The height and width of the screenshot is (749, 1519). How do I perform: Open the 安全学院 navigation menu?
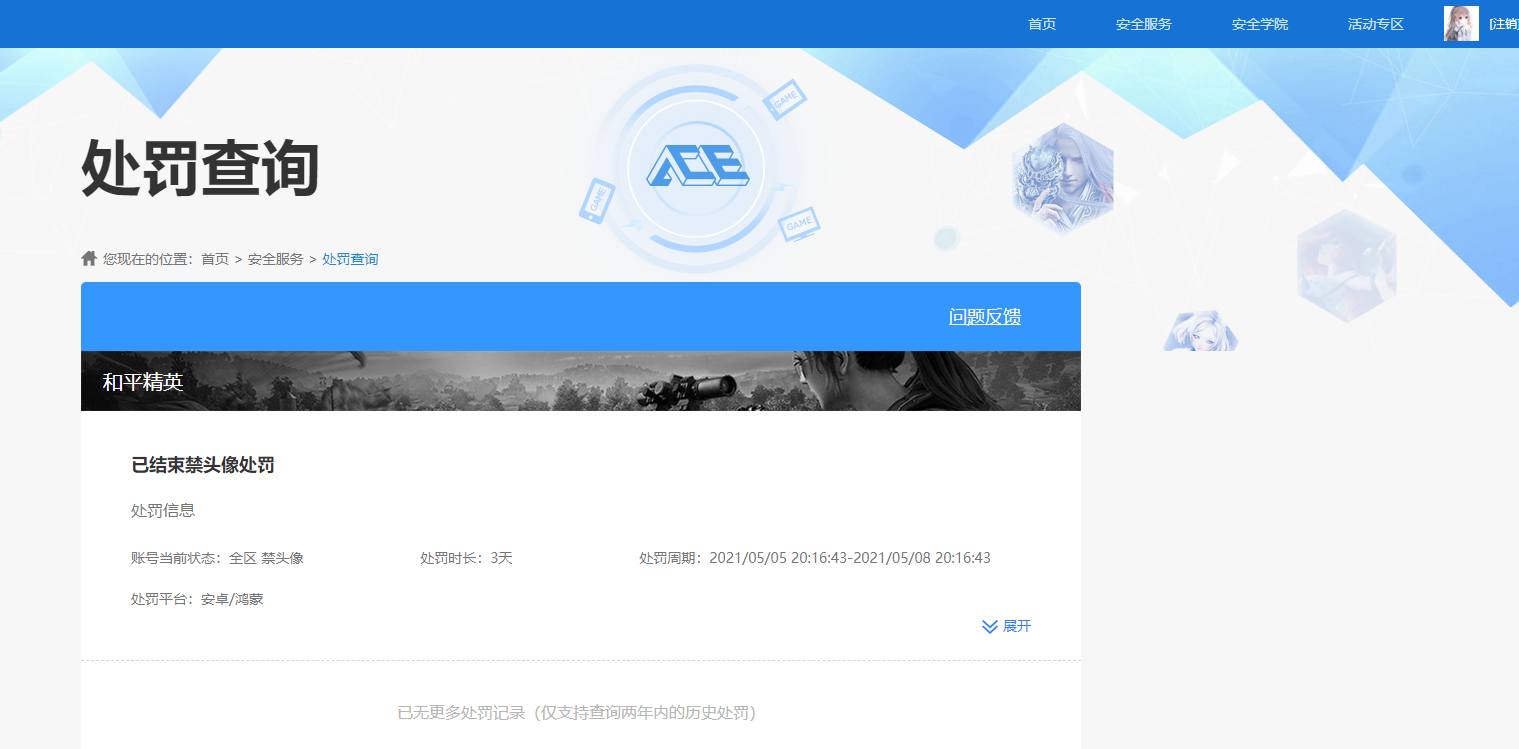click(x=1260, y=23)
